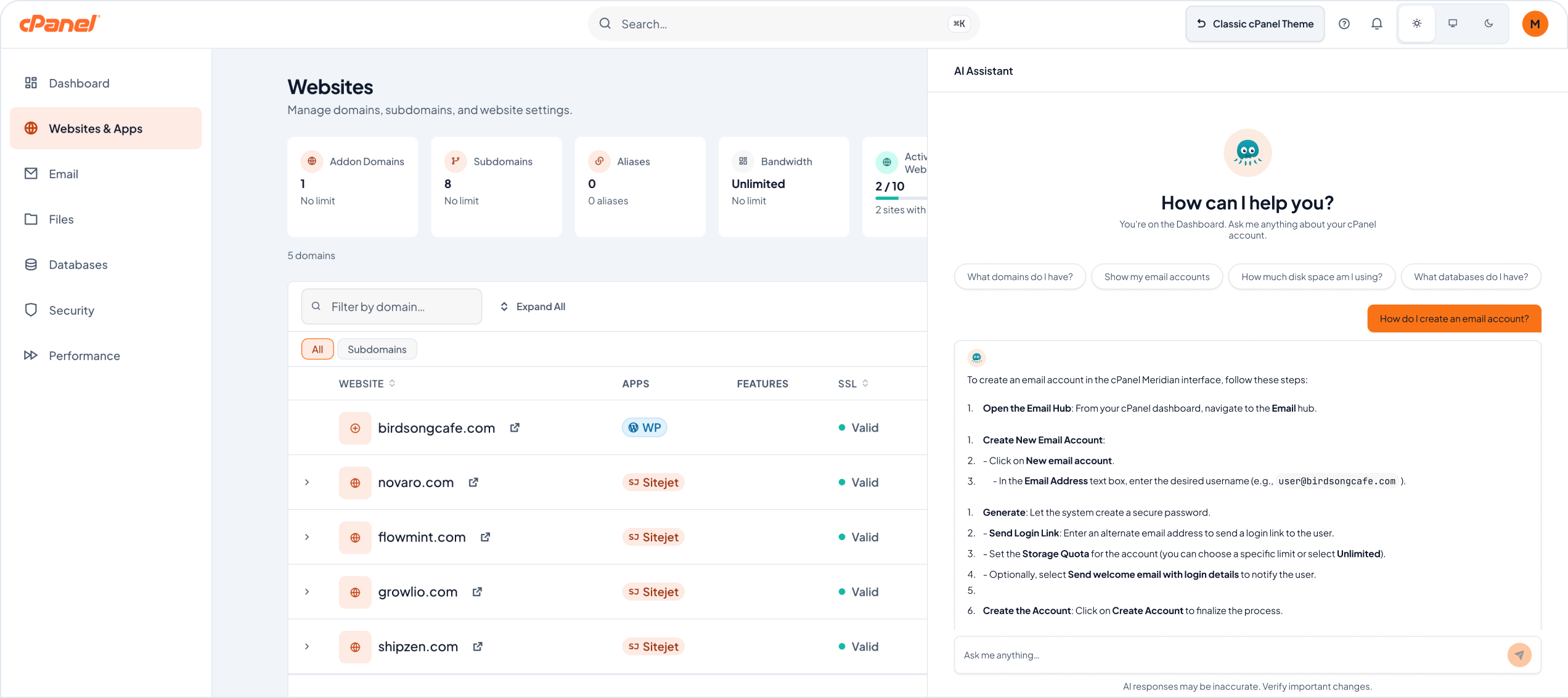Expand the novaro.com row
Screen dimensions: 1568x698
pyautogui.click(x=307, y=482)
